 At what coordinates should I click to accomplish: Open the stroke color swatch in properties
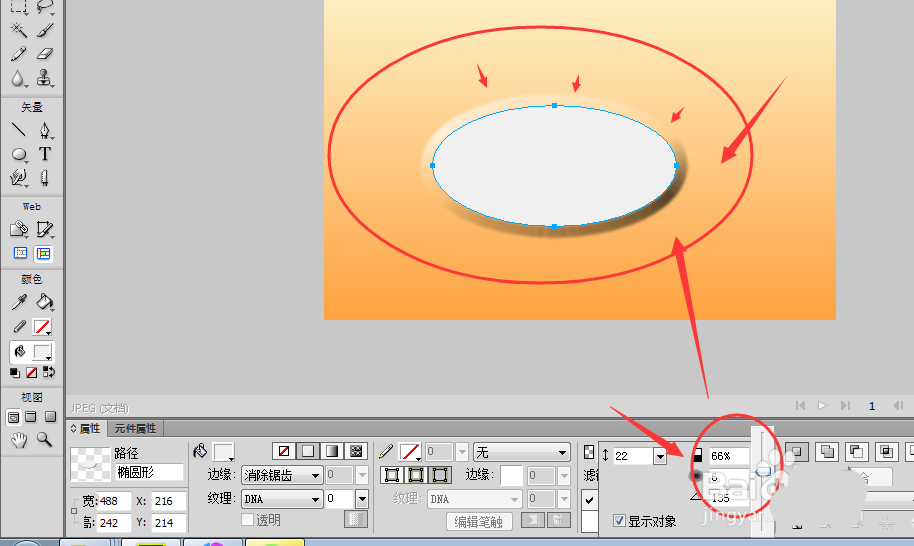pos(410,452)
